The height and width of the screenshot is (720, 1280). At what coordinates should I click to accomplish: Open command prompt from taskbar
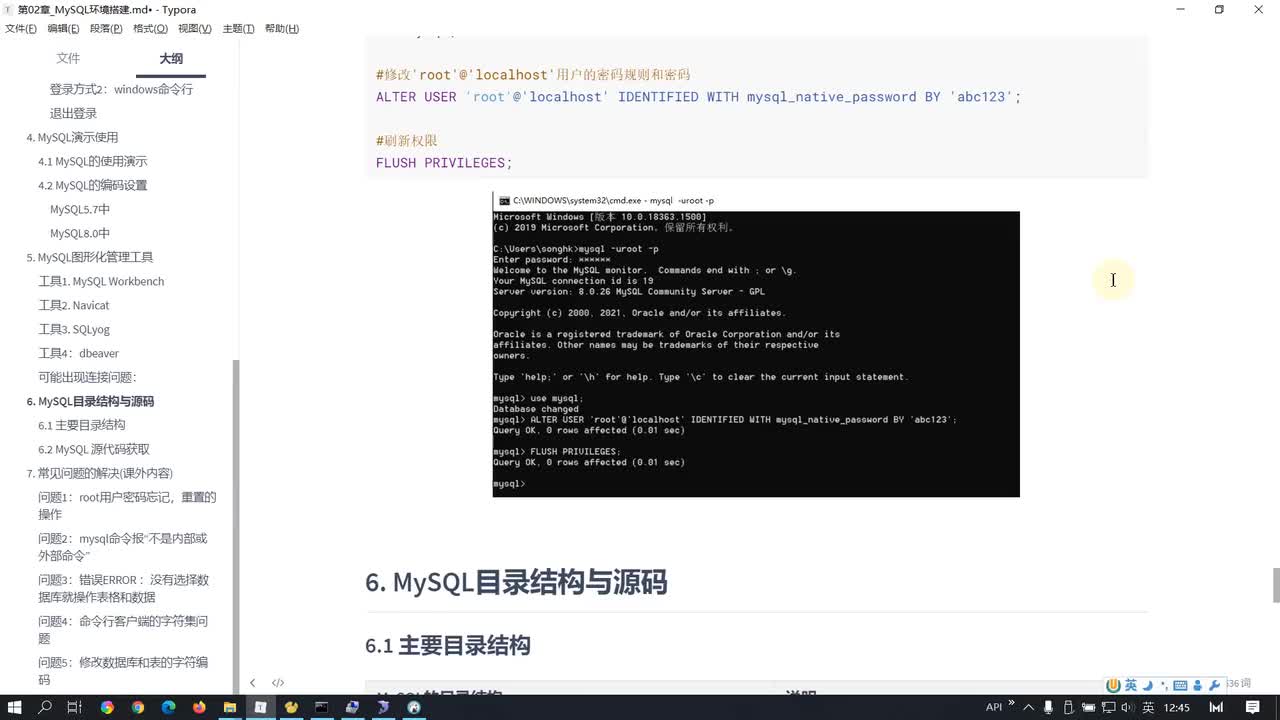pyautogui.click(x=322, y=707)
